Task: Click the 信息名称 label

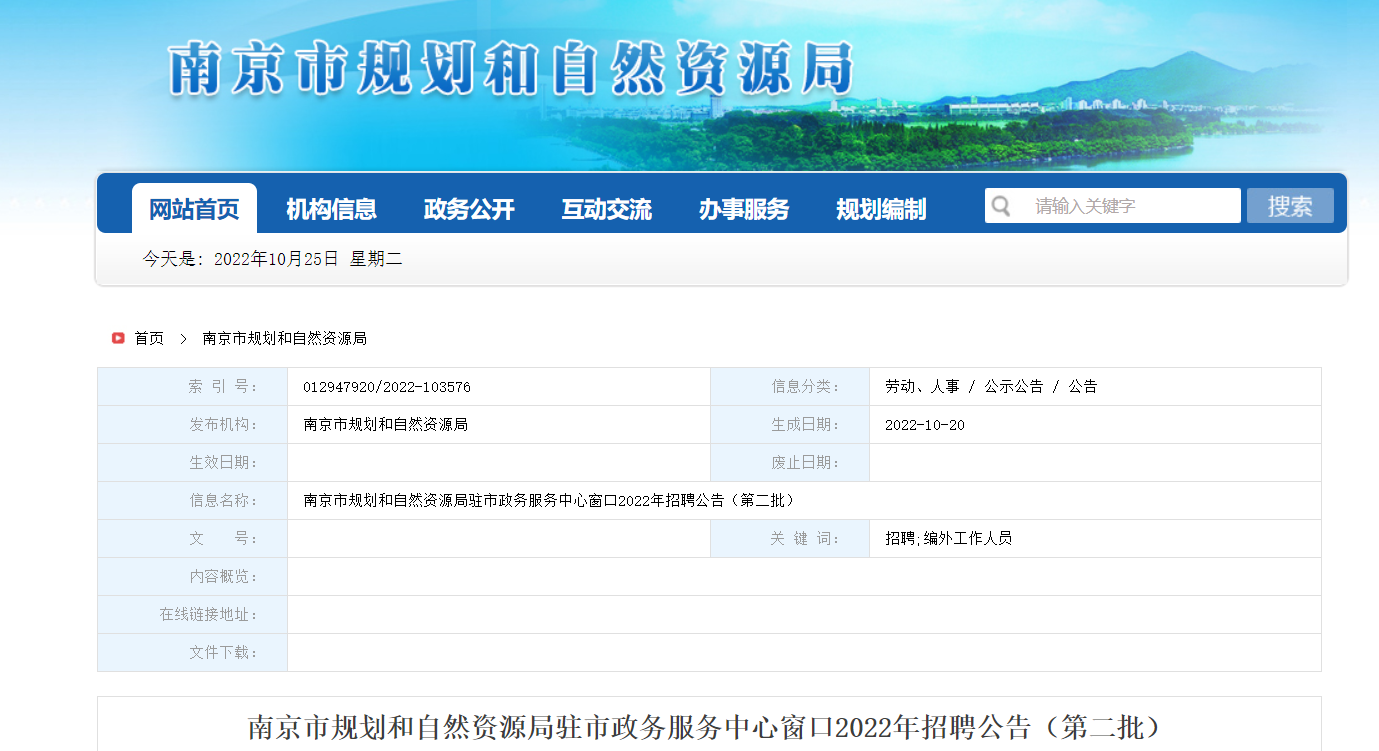Action: 223,500
